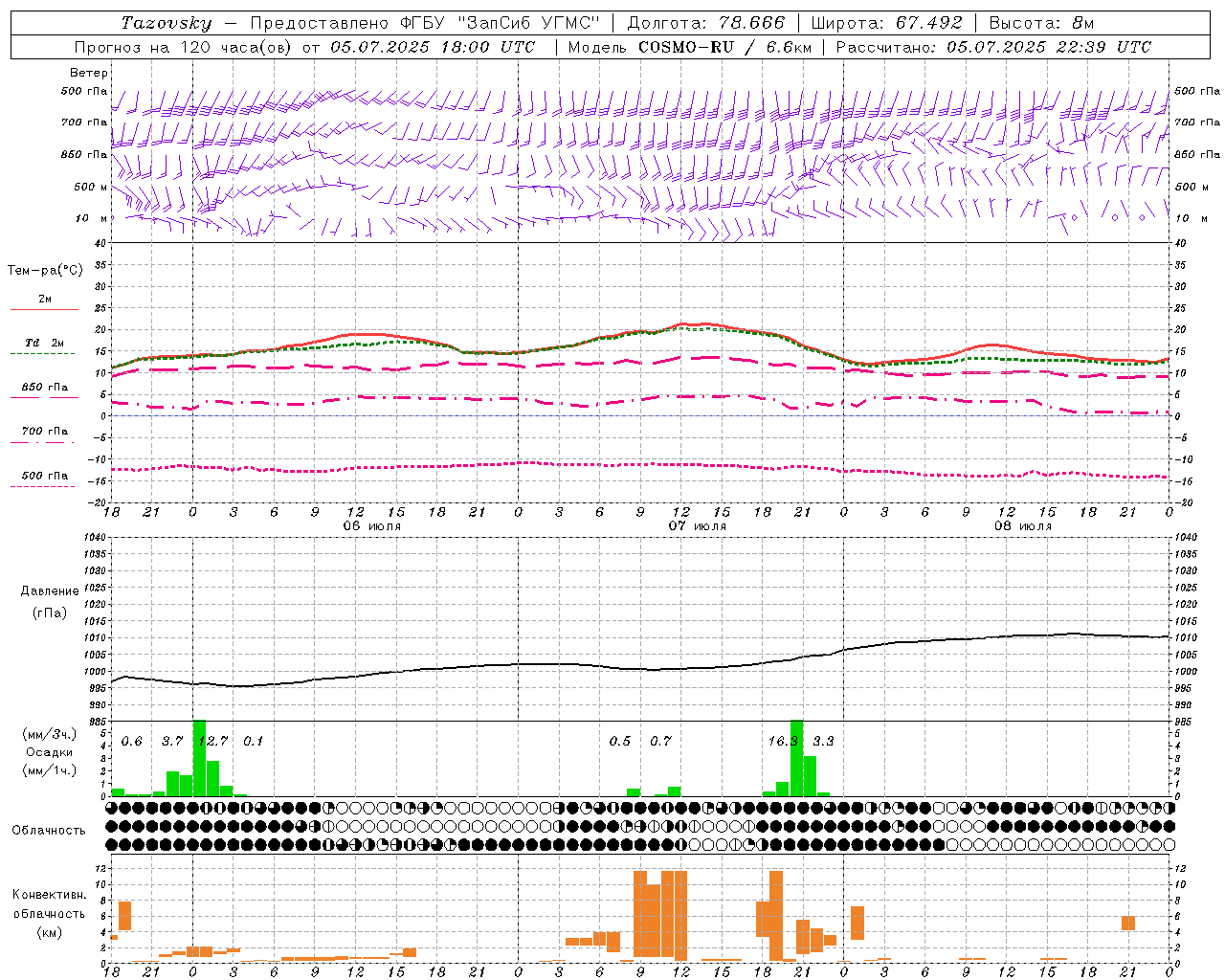Viewport: 1225px width, 980px height.
Task: Click the Tazovsky station title
Action: pyautogui.click(x=167, y=23)
